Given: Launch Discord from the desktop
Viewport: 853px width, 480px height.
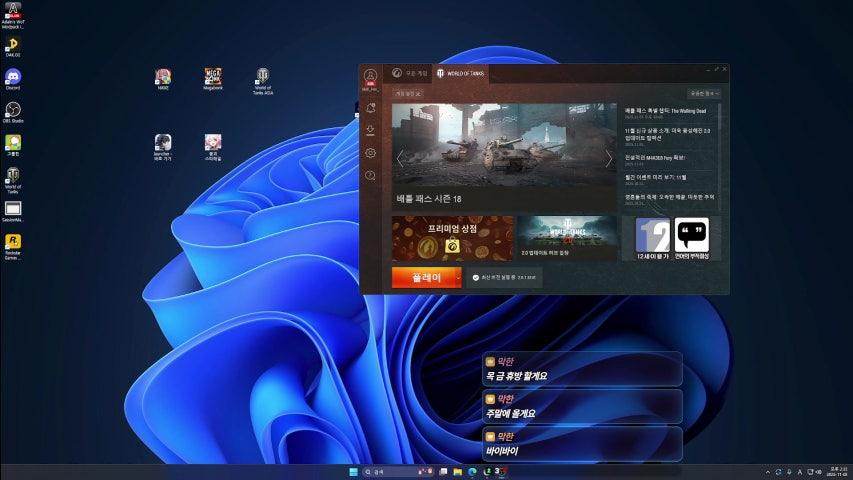Looking at the screenshot, I should (13, 78).
